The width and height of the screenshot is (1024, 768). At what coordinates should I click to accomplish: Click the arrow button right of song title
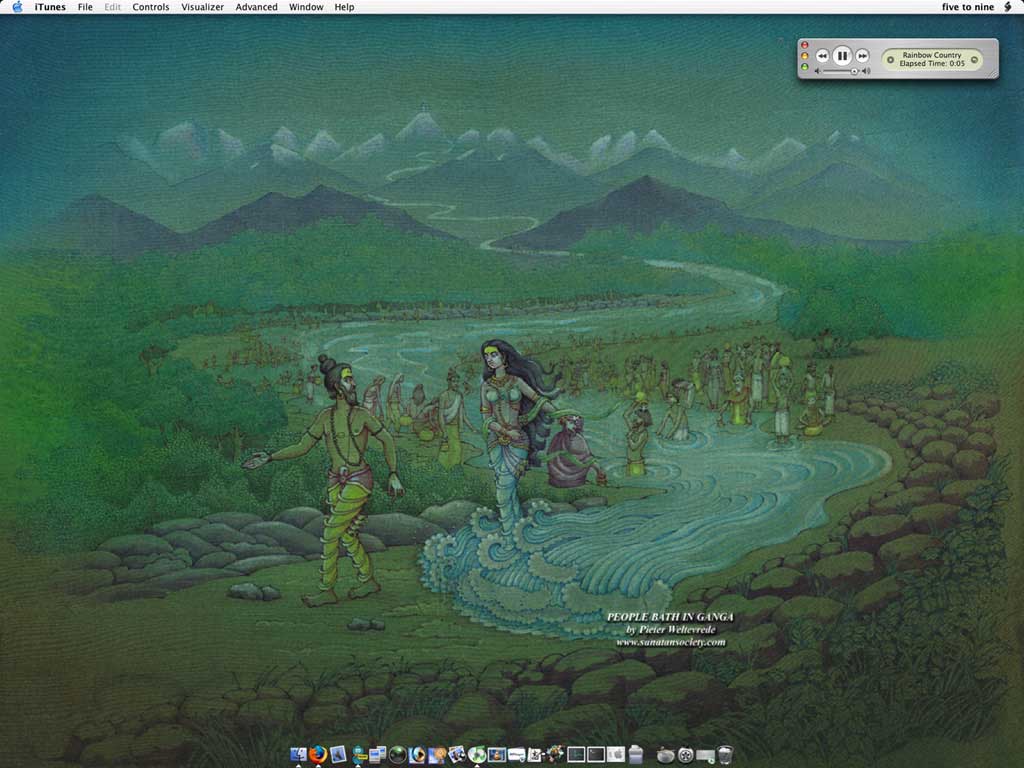coord(974,60)
